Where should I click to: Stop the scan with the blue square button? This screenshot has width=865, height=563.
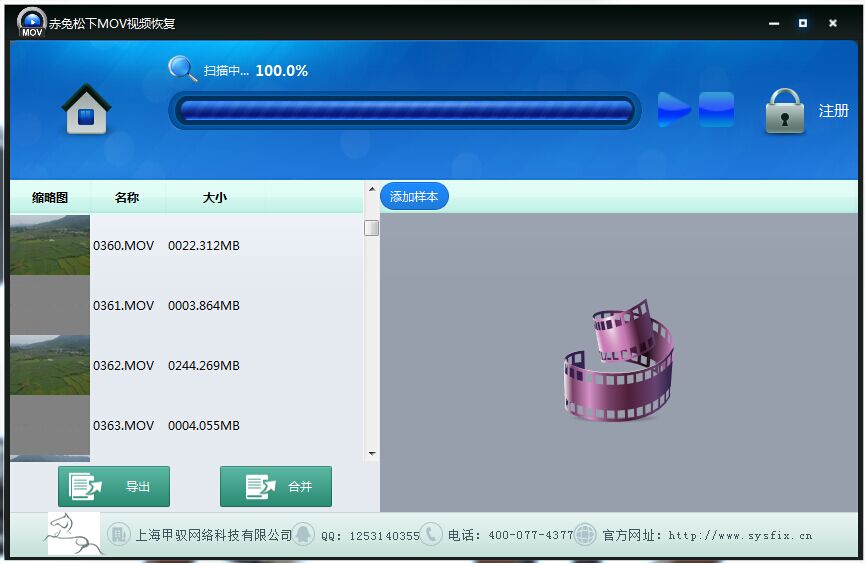click(x=716, y=109)
